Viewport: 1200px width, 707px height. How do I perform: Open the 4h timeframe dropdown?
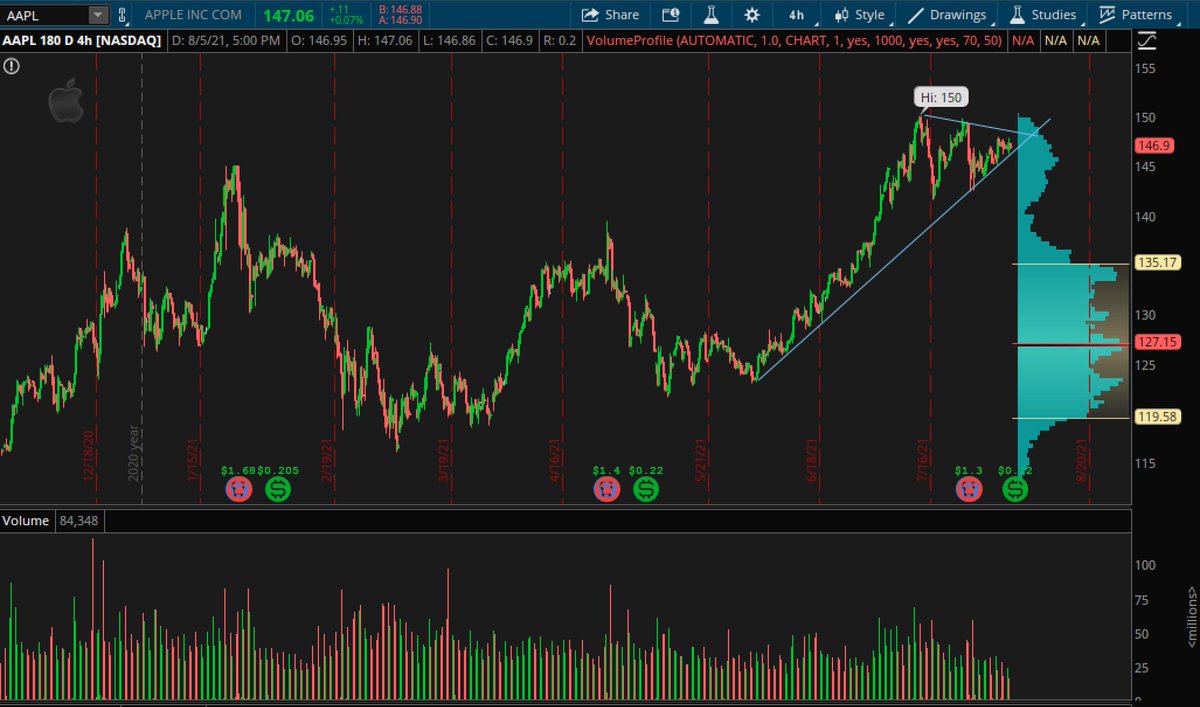coord(799,15)
